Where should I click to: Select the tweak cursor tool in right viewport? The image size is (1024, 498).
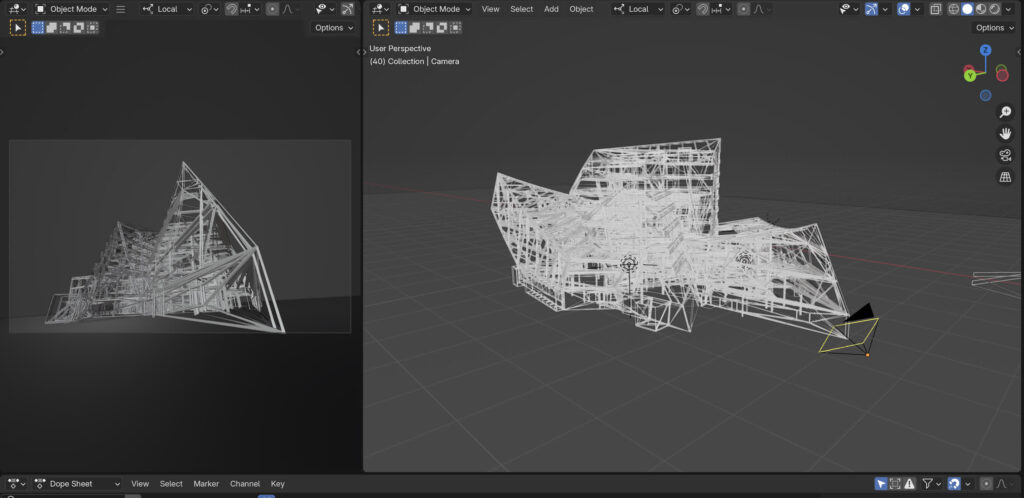point(381,28)
